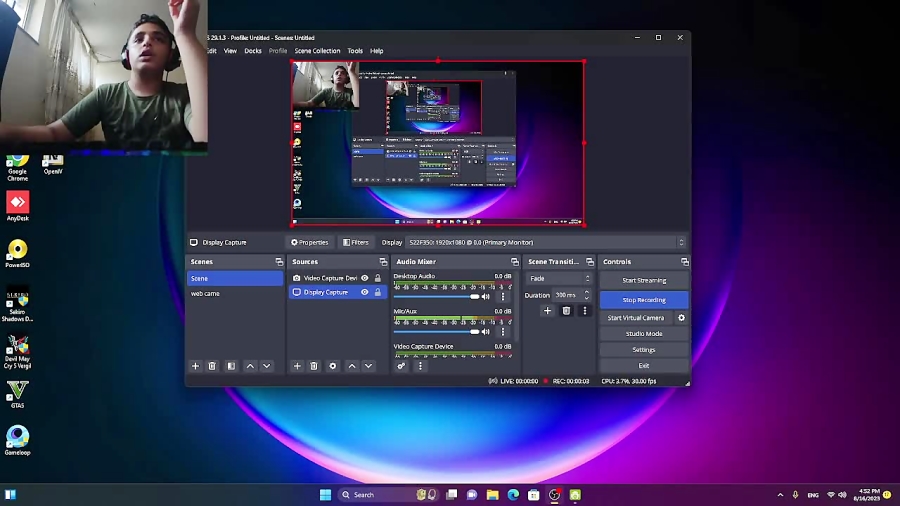The width and height of the screenshot is (900, 506).
Task: Pop out the Controls dock
Action: (685, 262)
